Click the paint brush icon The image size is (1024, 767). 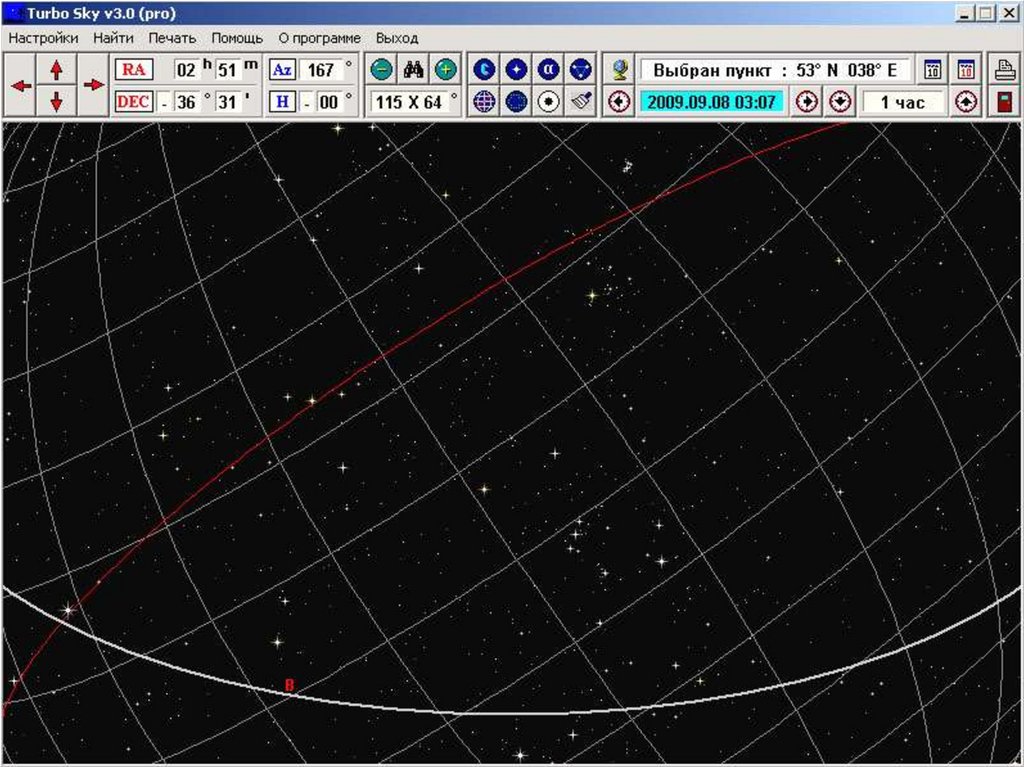(x=580, y=101)
